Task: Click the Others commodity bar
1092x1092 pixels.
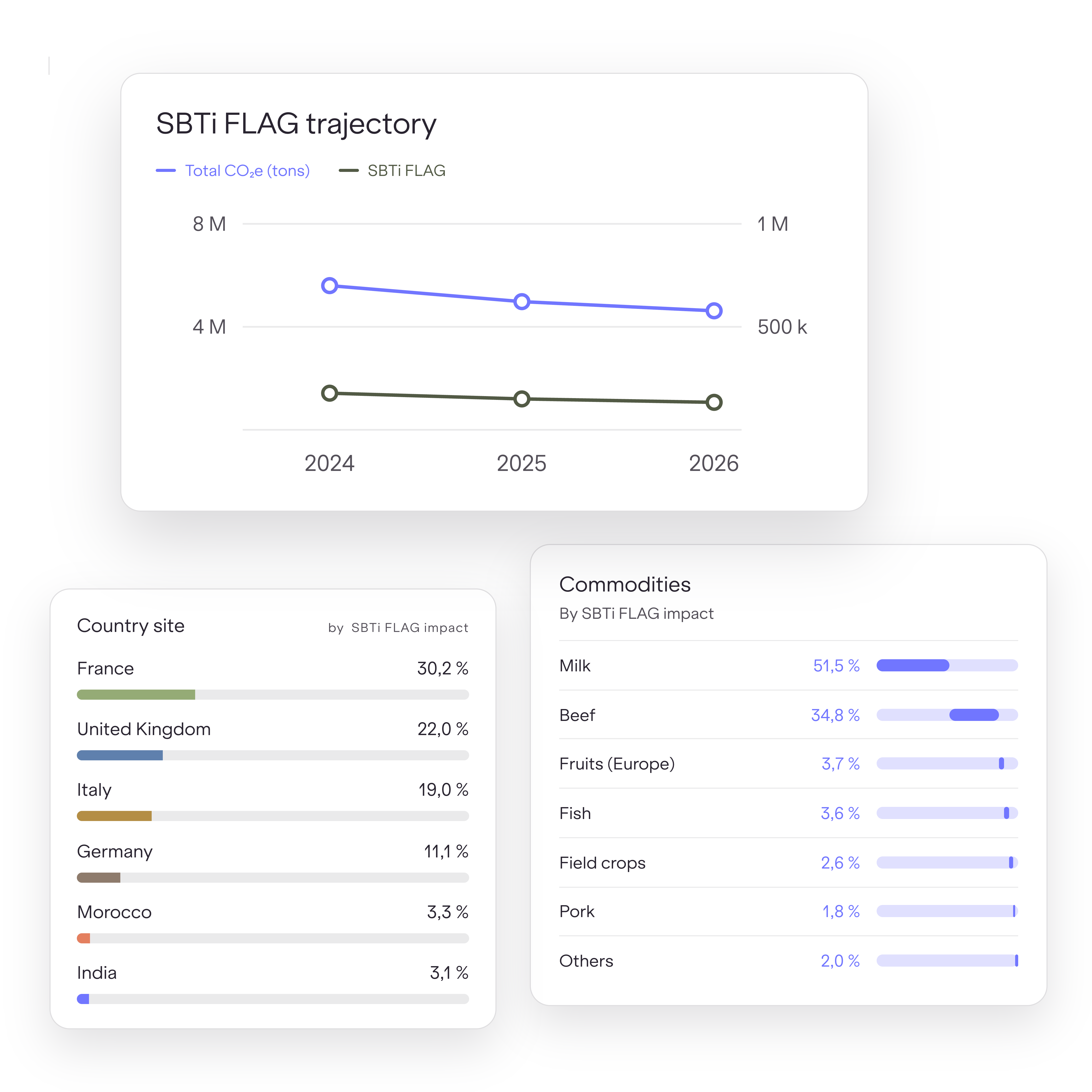Action: pos(947,961)
